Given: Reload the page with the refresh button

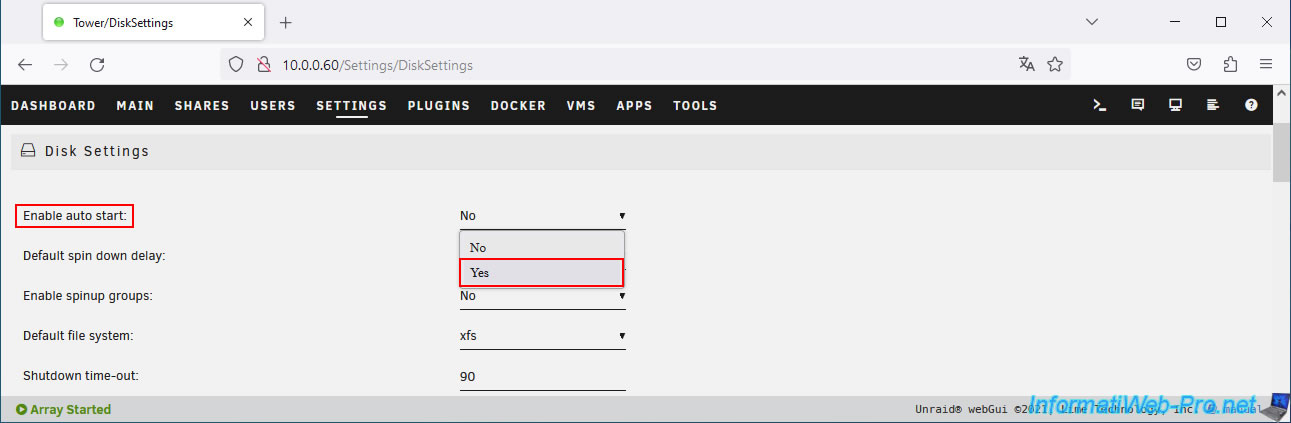Looking at the screenshot, I should point(97,64).
